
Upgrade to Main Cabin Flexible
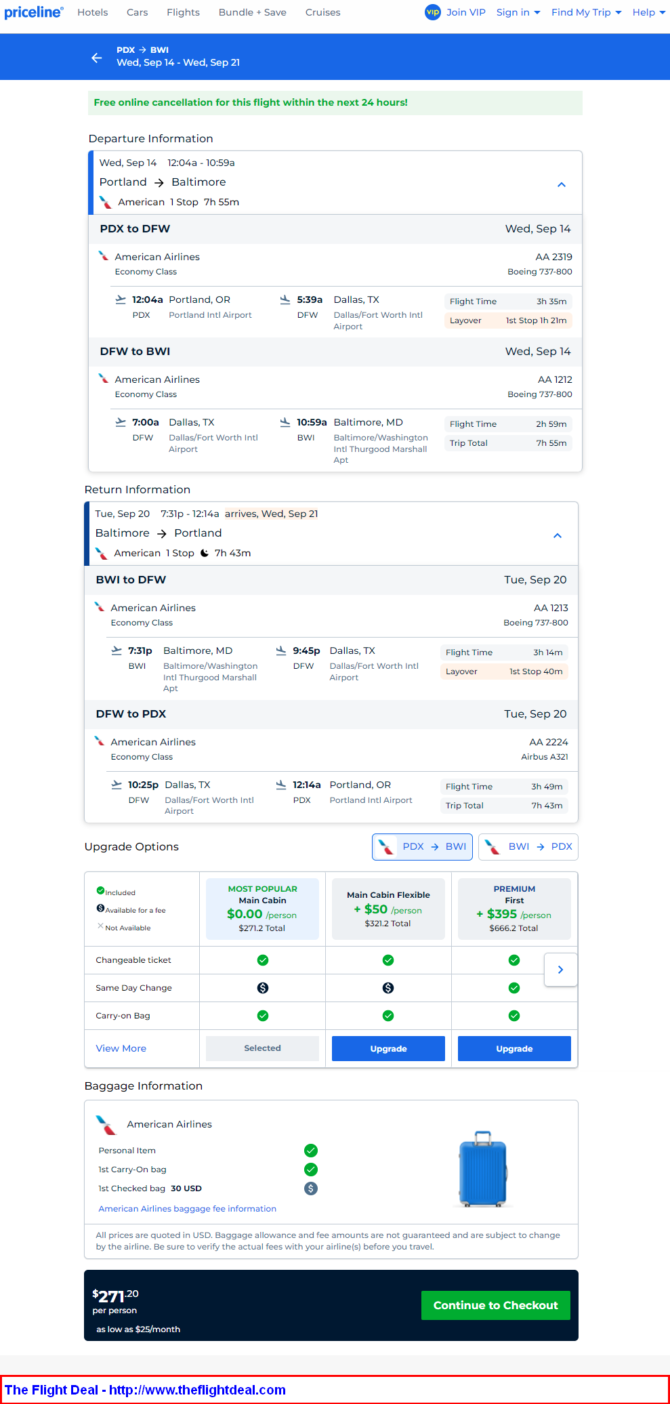pyautogui.click(x=388, y=1048)
